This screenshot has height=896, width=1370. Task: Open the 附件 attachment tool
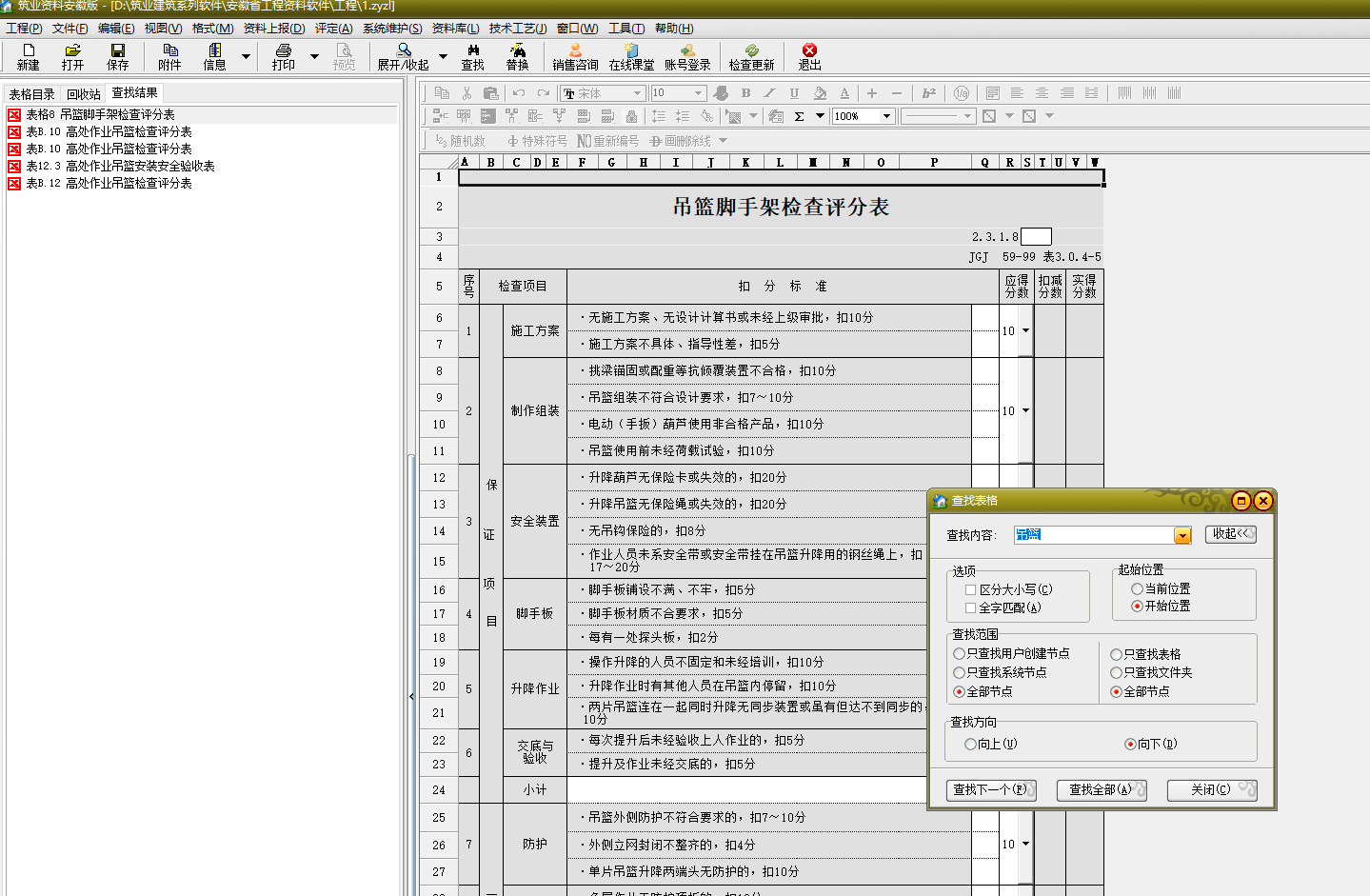(169, 57)
